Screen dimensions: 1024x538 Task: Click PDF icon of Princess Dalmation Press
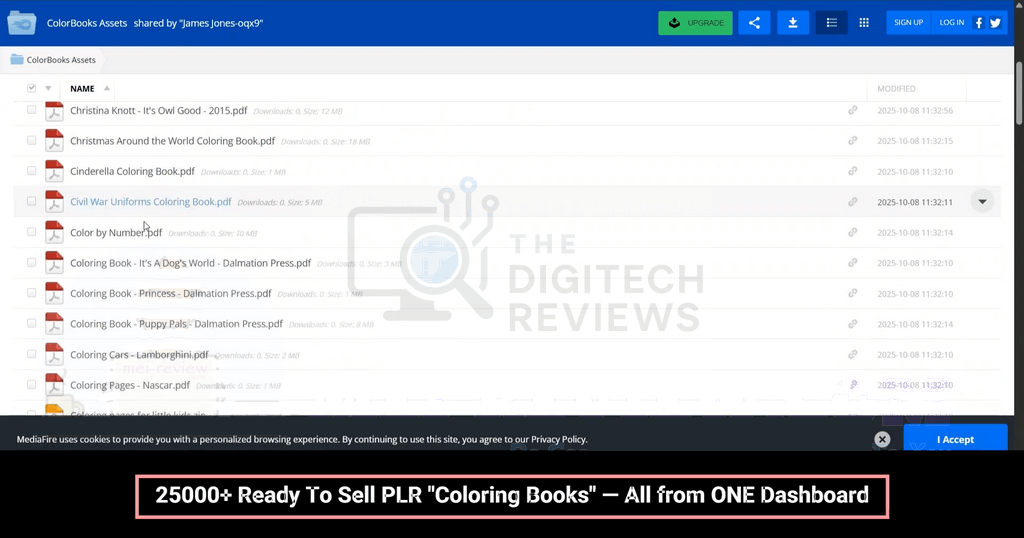[54, 293]
